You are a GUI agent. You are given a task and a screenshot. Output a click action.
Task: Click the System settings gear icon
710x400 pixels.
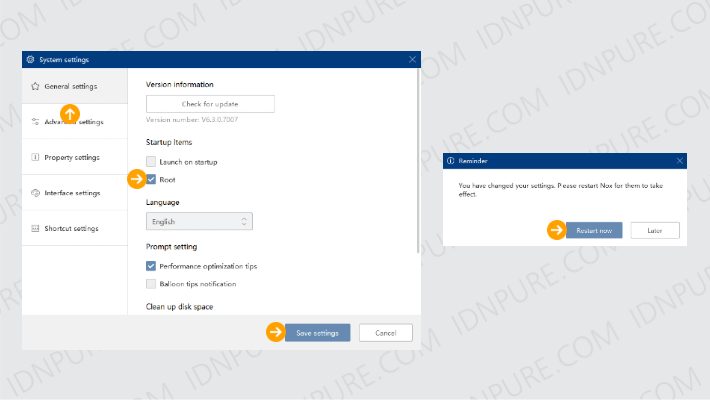[30, 59]
